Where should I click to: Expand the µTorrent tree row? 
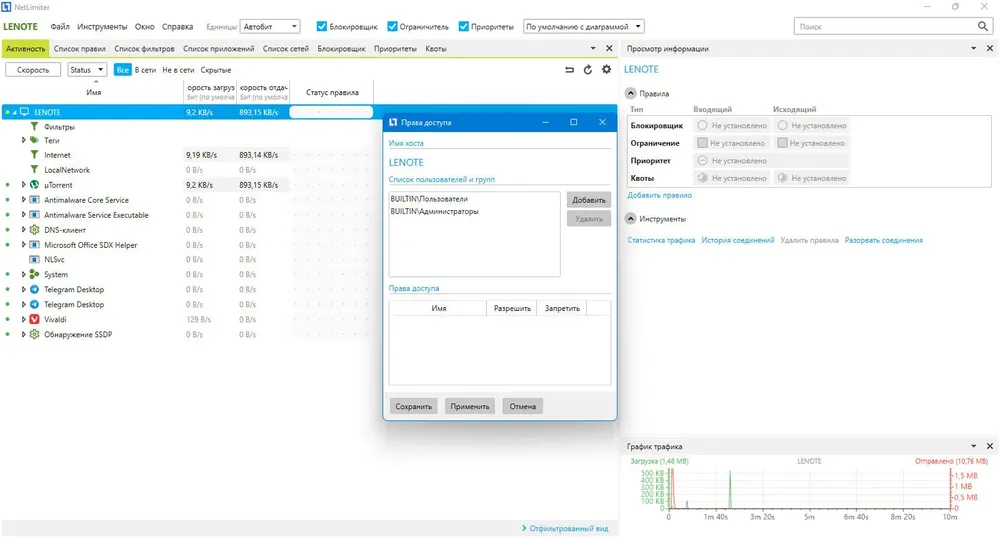point(24,185)
